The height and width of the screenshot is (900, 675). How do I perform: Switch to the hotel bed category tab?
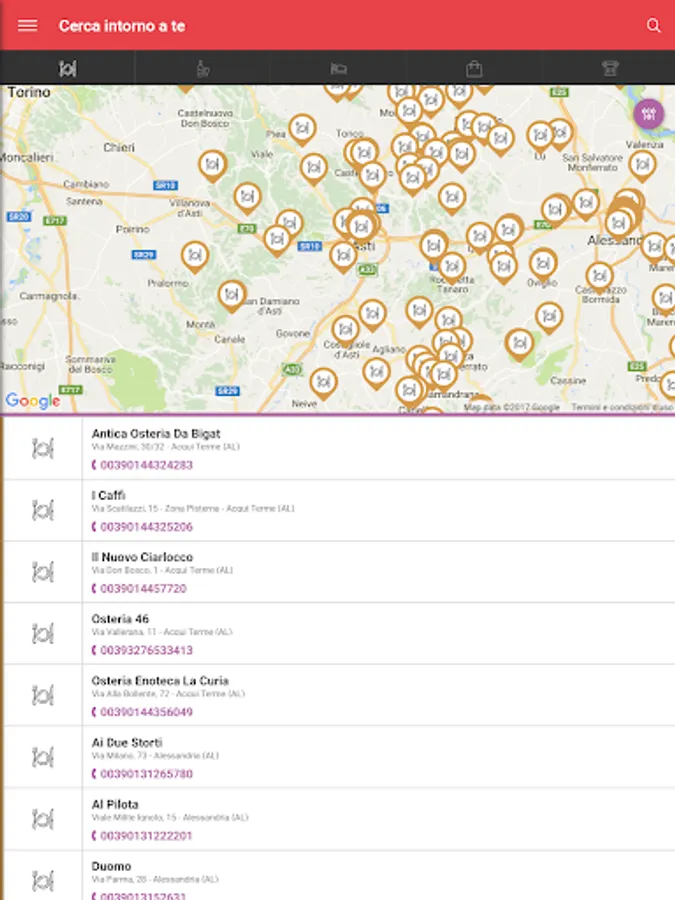(x=338, y=68)
